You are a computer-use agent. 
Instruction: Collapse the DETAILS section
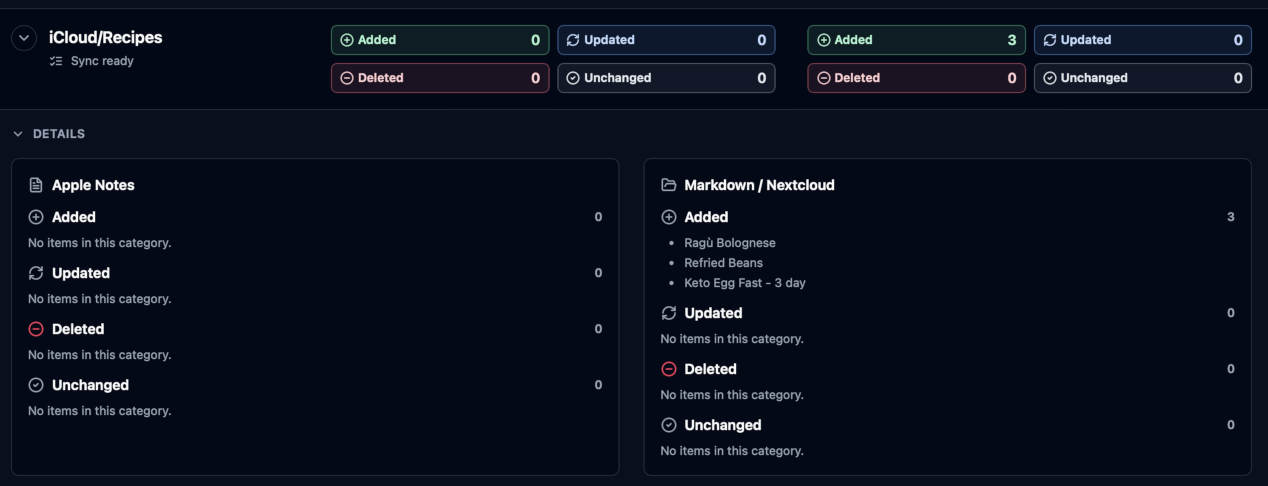(18, 134)
